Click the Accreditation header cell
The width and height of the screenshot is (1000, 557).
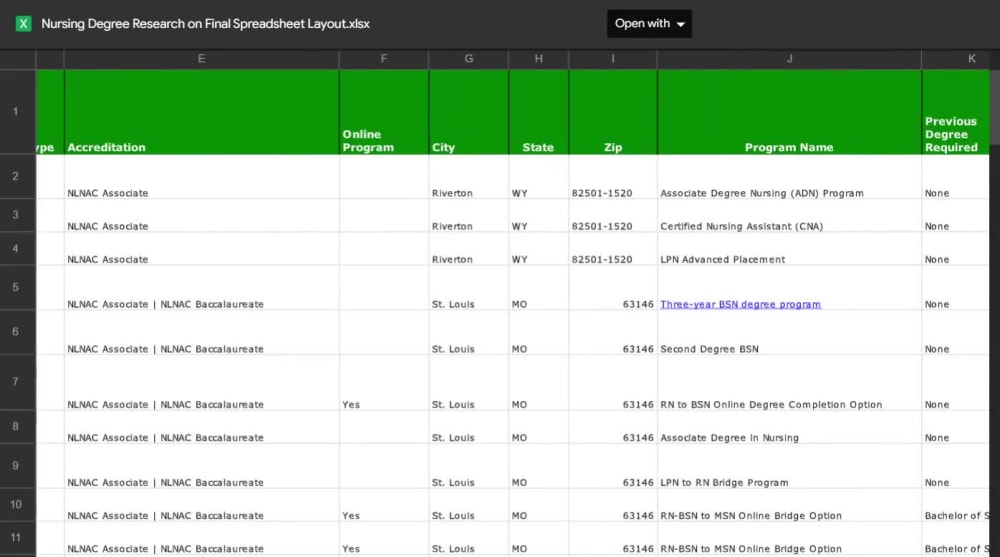coord(202,112)
